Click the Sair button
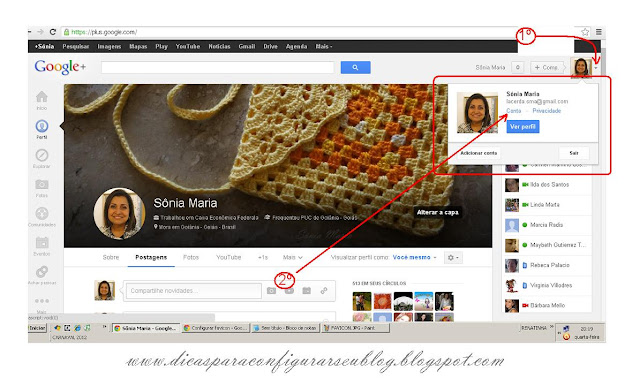 [574, 153]
